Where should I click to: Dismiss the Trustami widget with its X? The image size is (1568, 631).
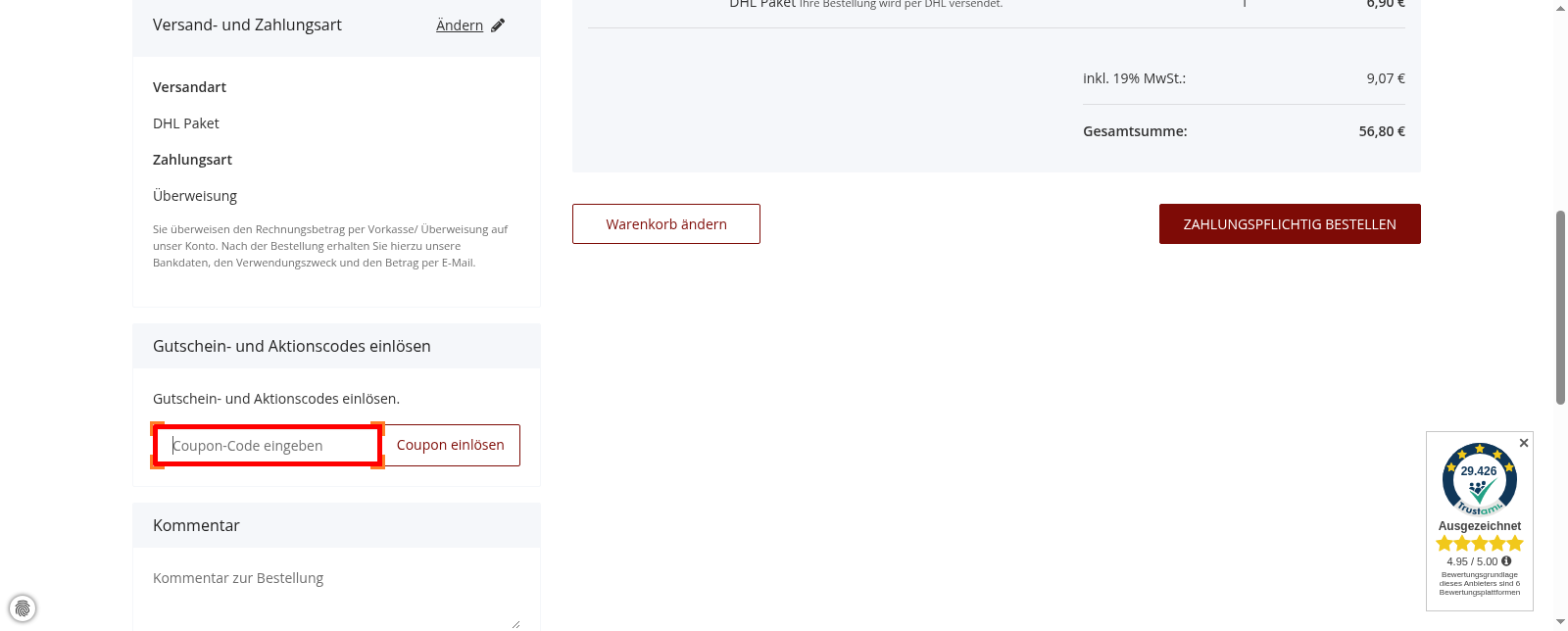[x=1524, y=443]
